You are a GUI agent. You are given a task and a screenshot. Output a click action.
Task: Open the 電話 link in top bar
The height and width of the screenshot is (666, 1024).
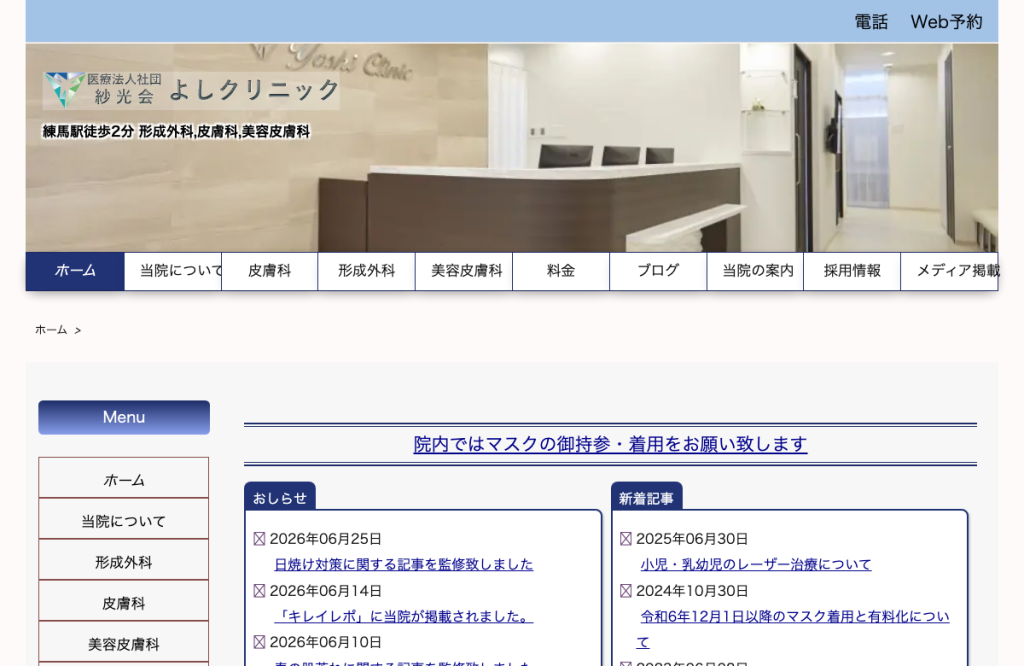point(871,22)
